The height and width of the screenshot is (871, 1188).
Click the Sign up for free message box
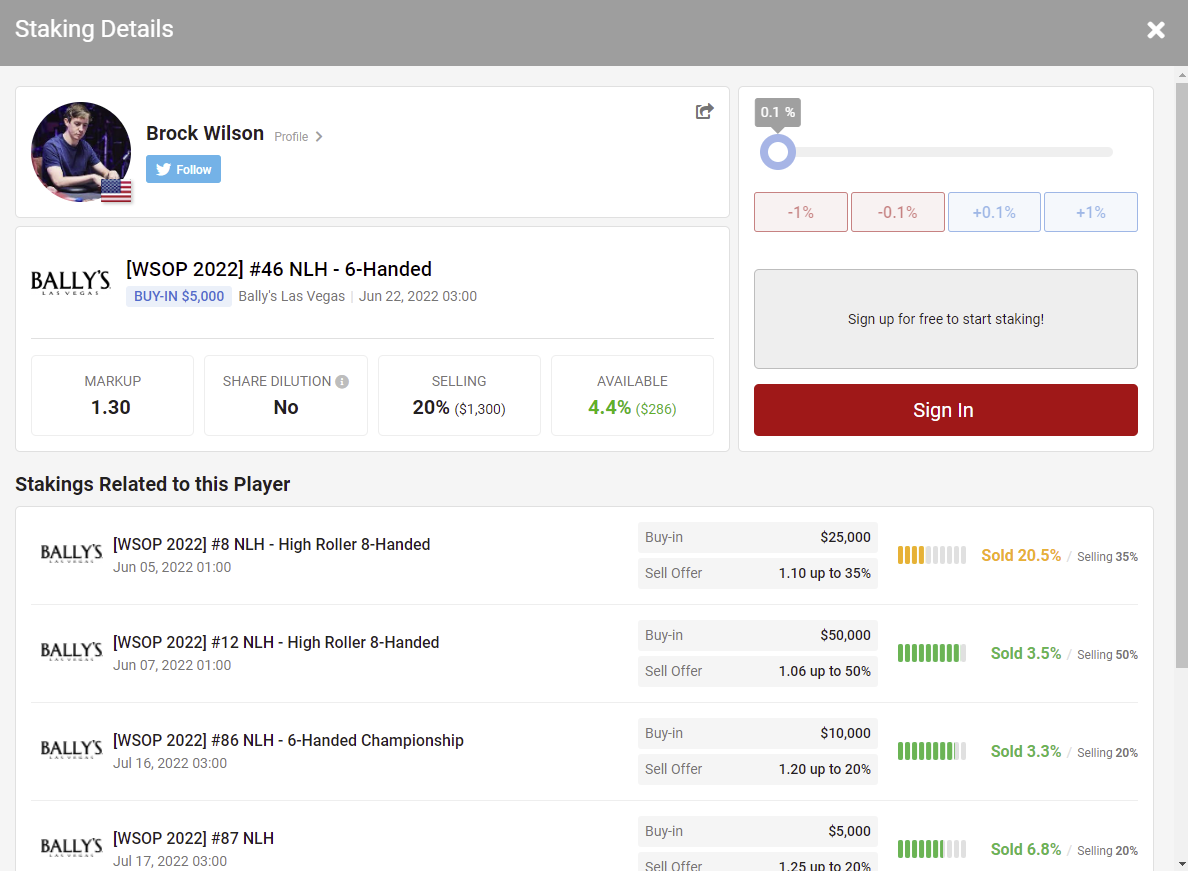pos(946,319)
